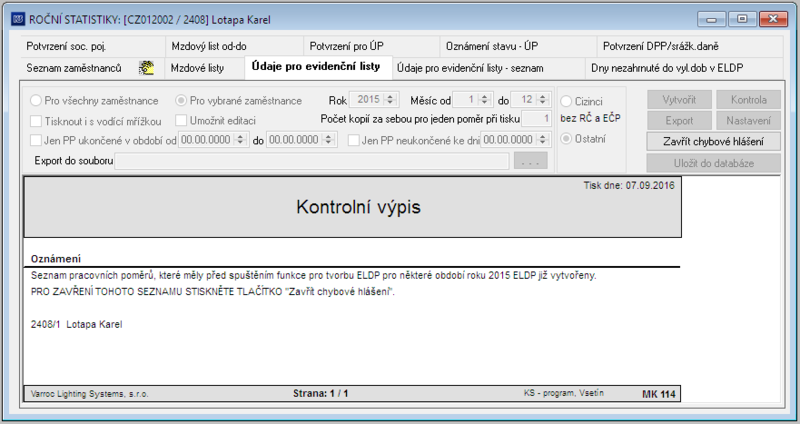The height and width of the screenshot is (424, 800).
Task: Click the Počet kopií number field
Action: click(536, 119)
